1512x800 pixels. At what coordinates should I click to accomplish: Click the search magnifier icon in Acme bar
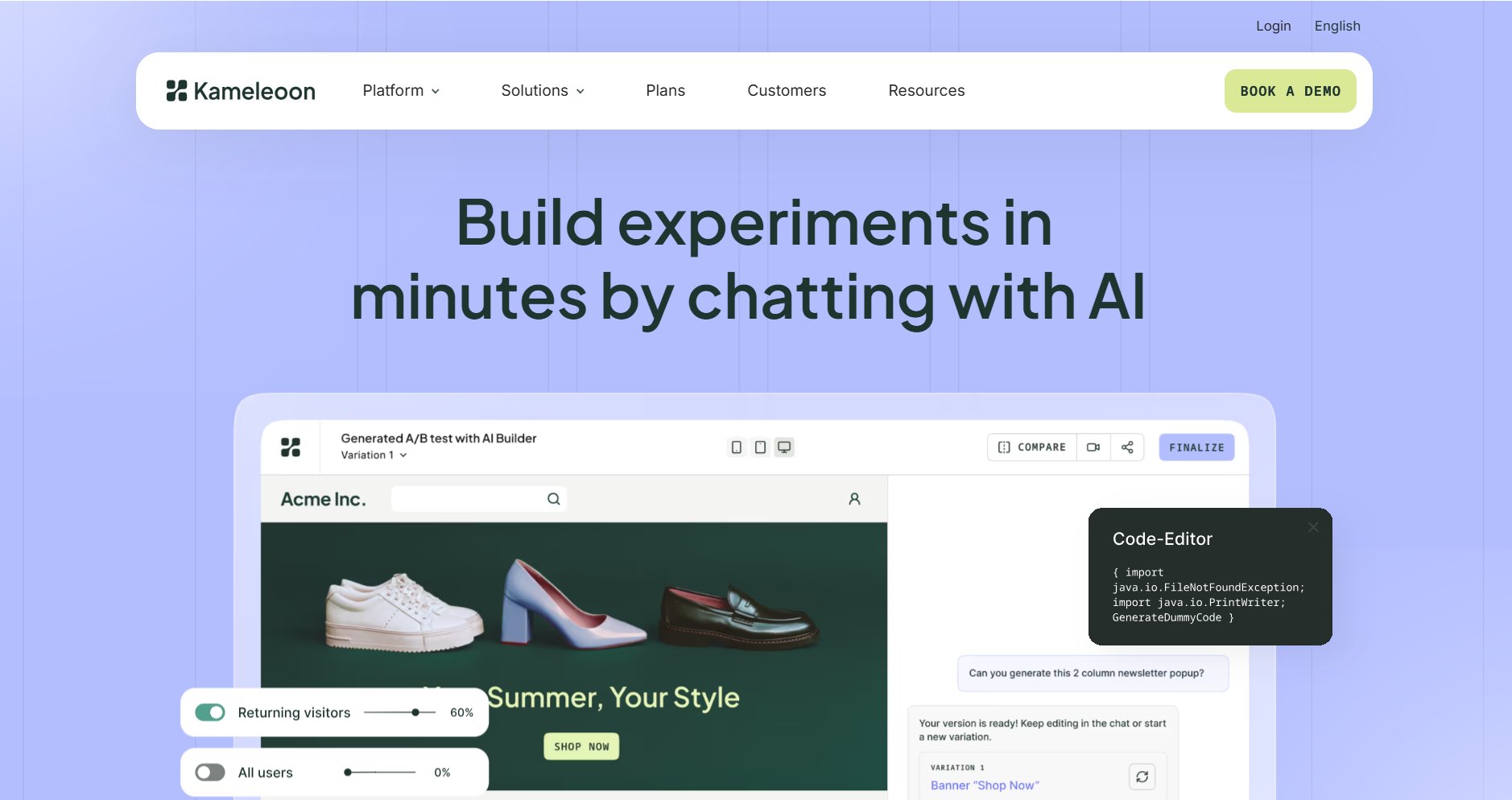click(x=554, y=499)
